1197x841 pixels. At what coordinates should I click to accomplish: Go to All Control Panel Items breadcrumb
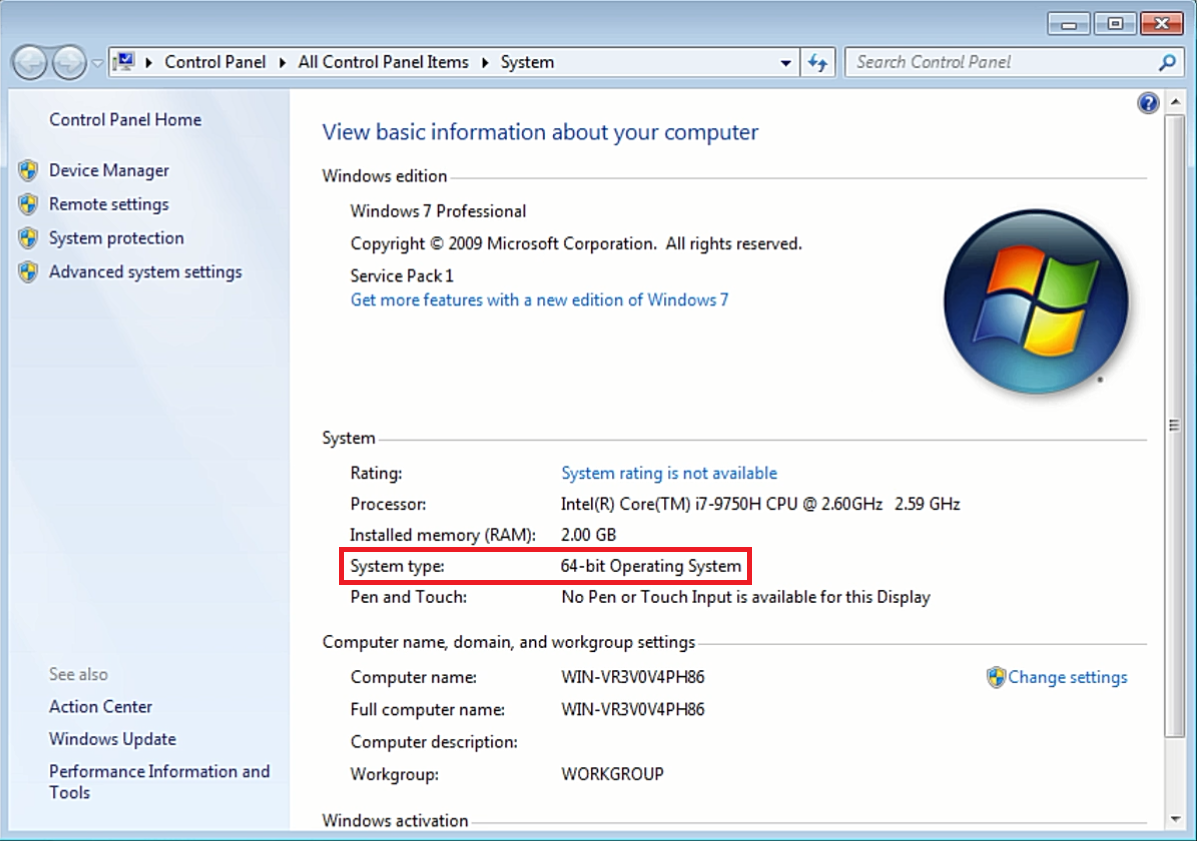383,63
